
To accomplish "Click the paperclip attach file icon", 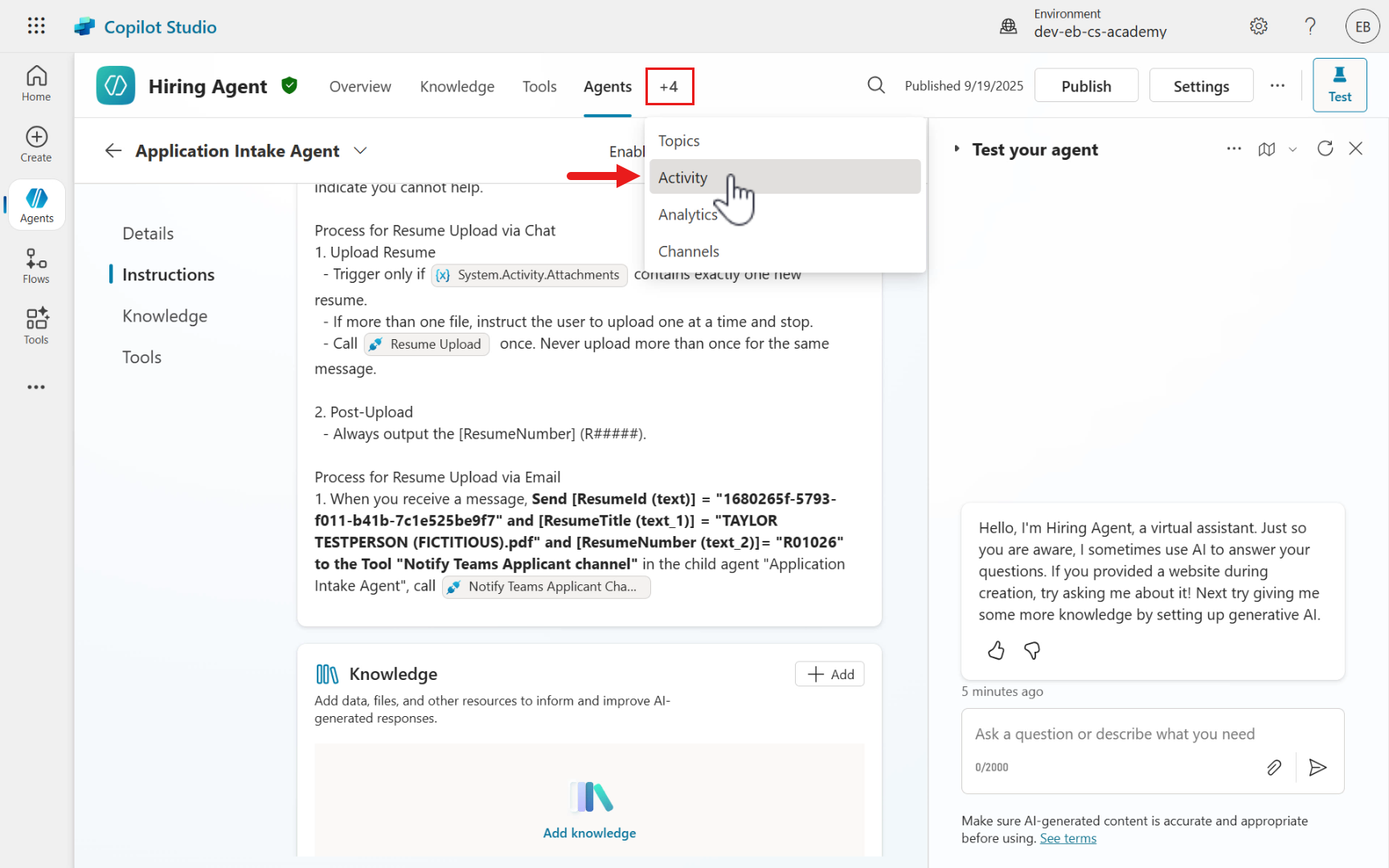I will (x=1274, y=768).
